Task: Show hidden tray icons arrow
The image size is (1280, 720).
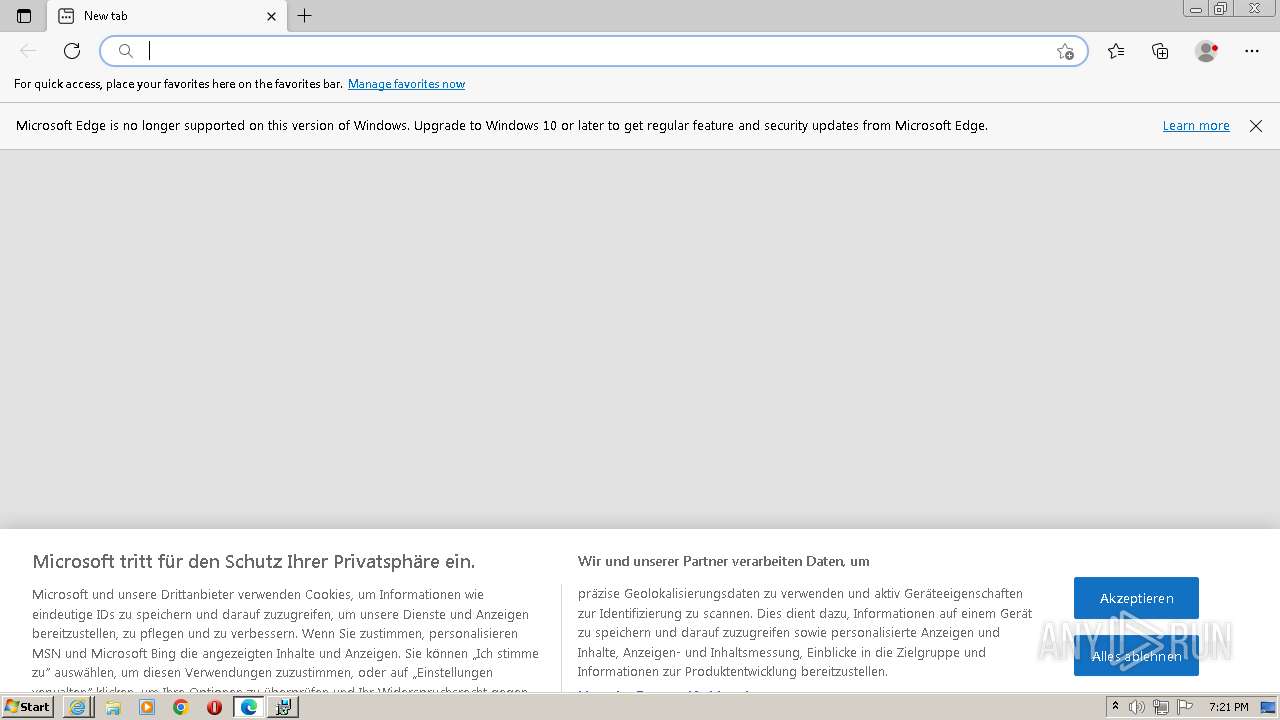Action: (1116, 707)
